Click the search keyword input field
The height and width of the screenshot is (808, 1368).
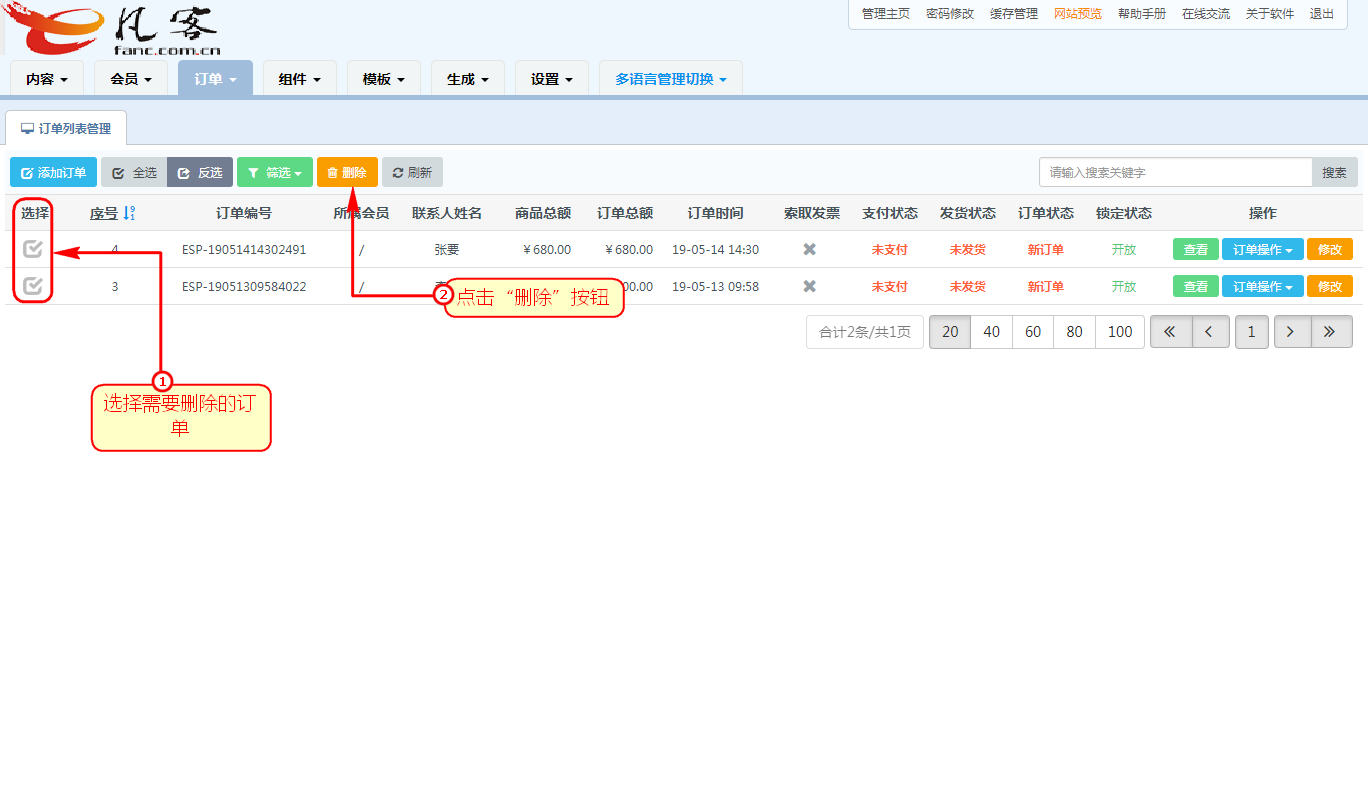(1175, 172)
